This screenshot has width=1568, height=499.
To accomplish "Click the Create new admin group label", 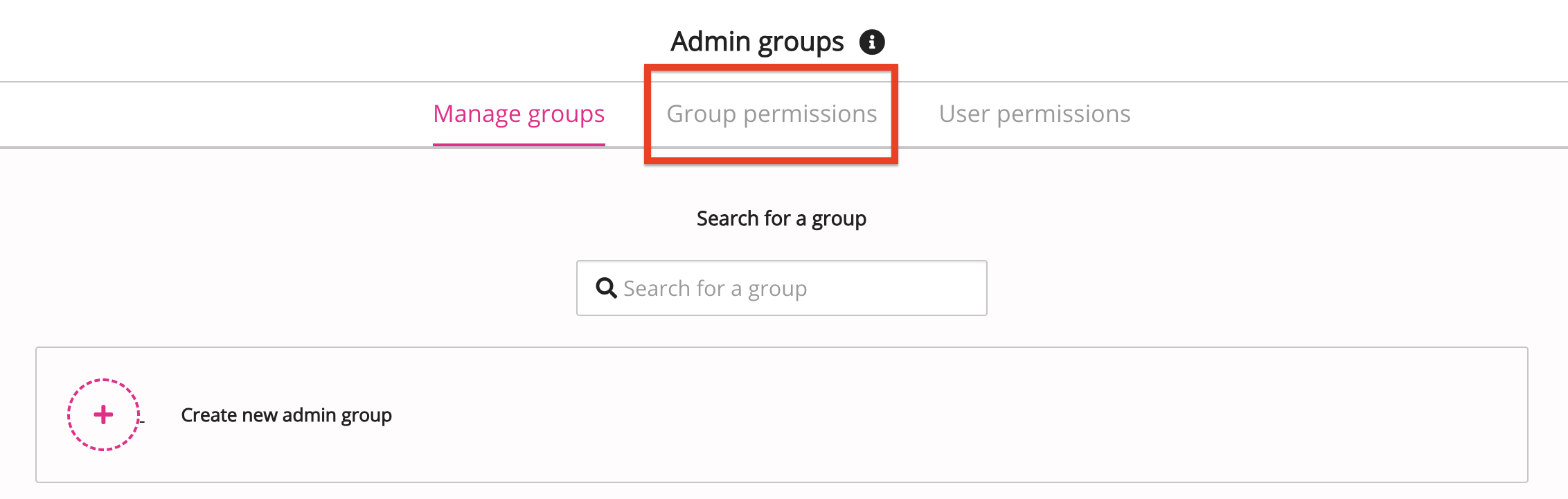I will [286, 415].
